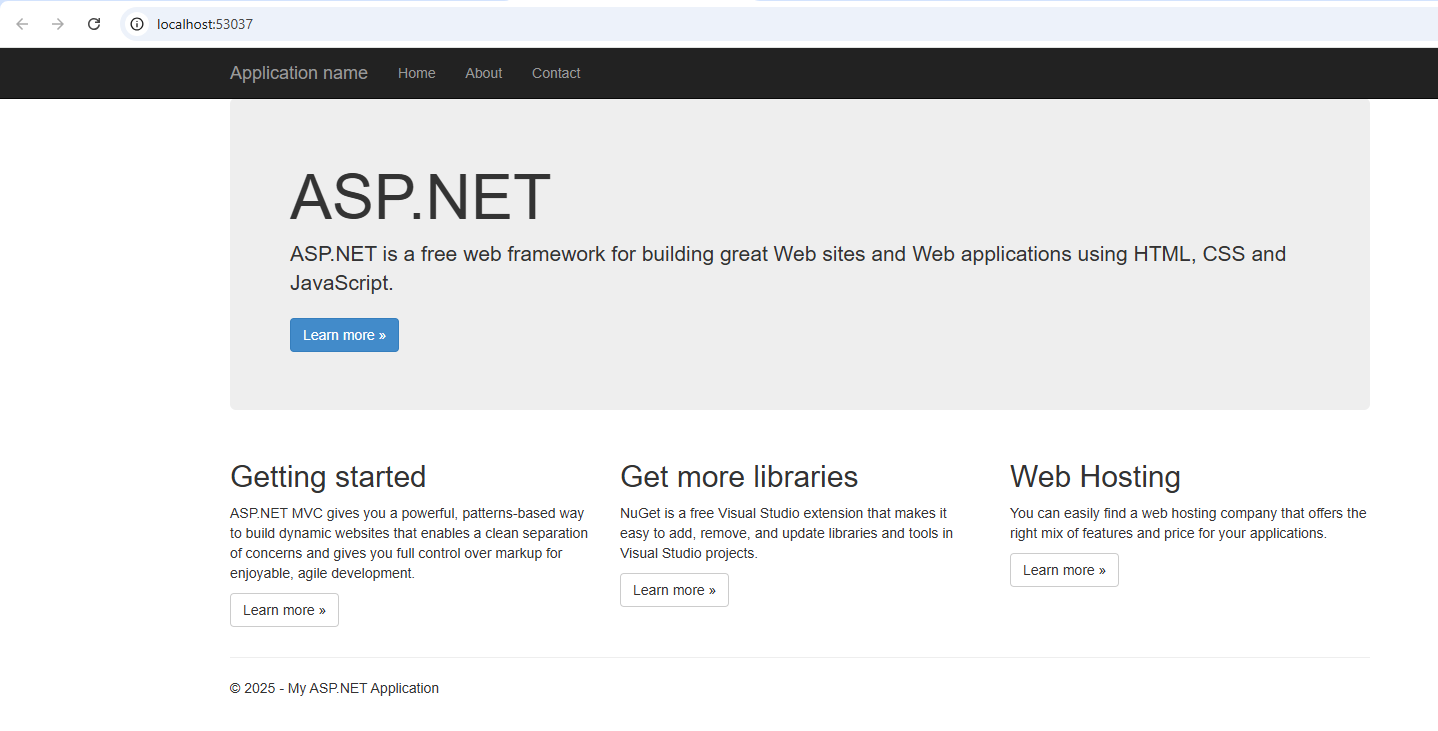This screenshot has height=731, width=1438.
Task: Click the ASP.NET MVC description paragraph
Action: coord(409,543)
